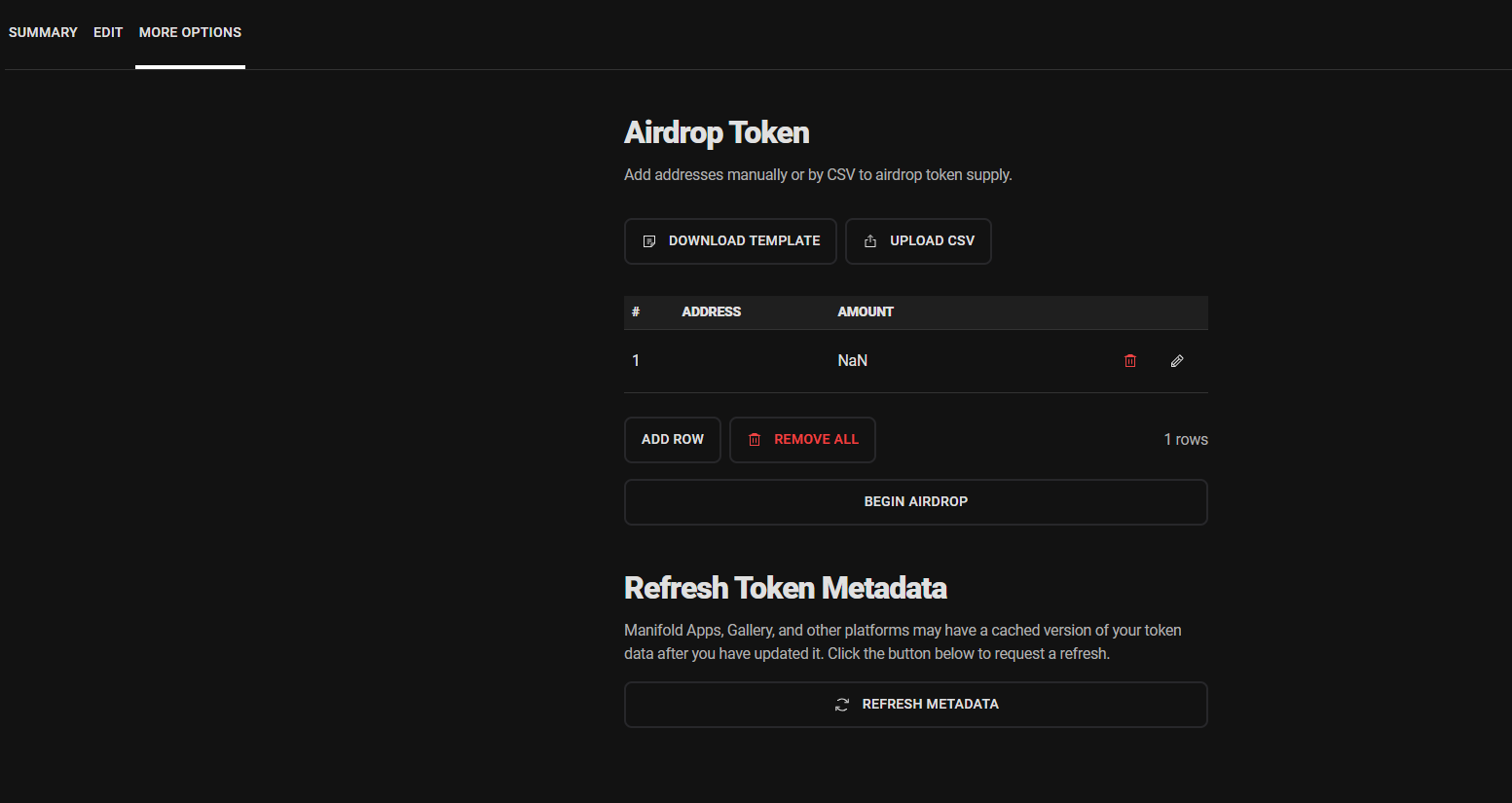1512x803 pixels.
Task: Click the Airdrop Token heading
Action: coord(717,132)
